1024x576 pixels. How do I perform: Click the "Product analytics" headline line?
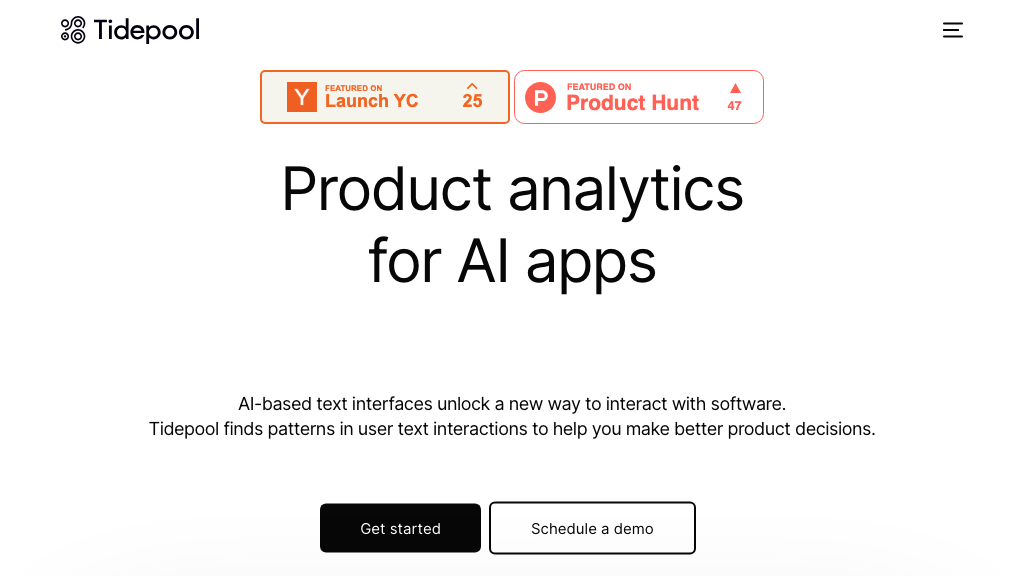click(512, 189)
